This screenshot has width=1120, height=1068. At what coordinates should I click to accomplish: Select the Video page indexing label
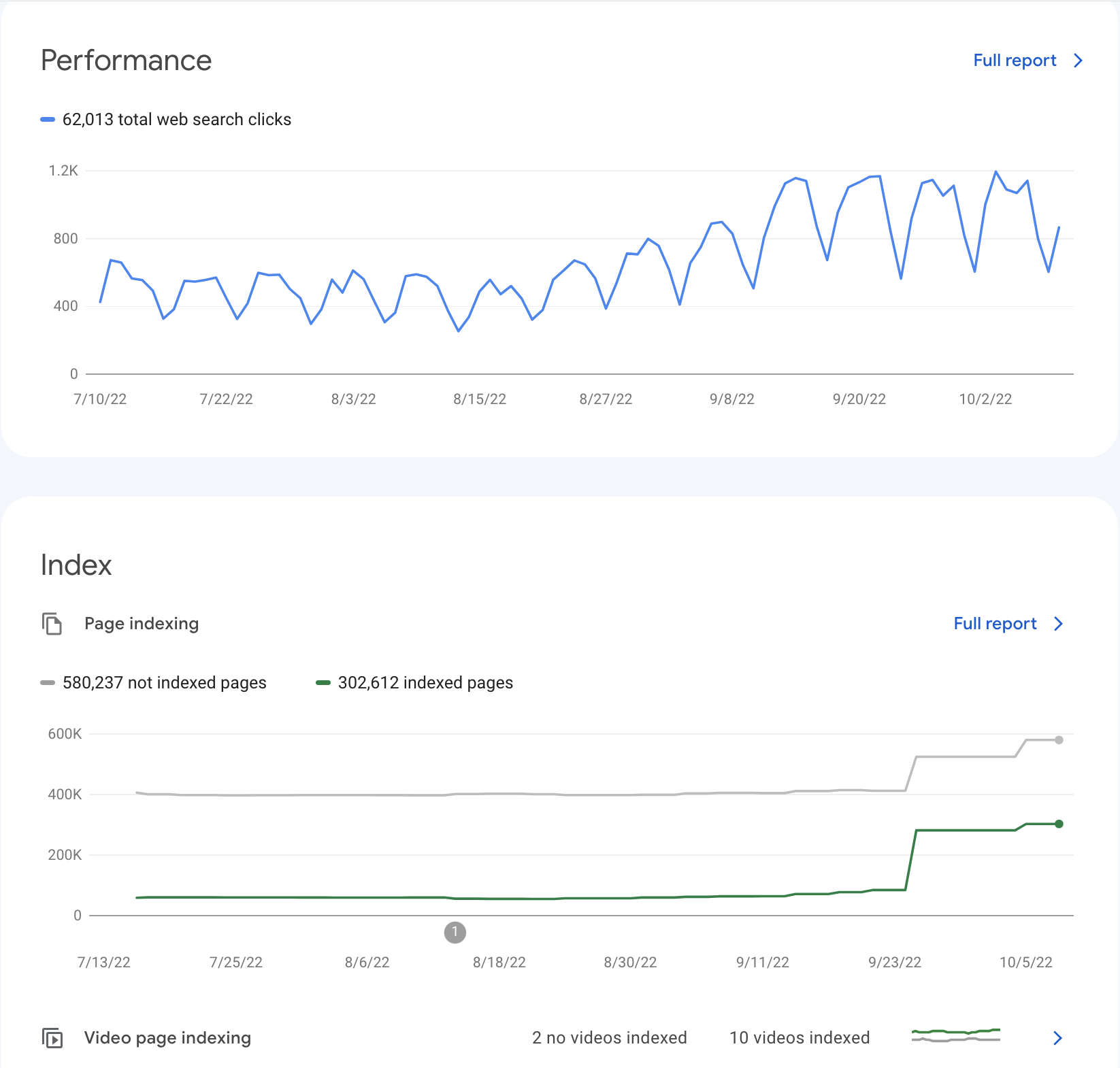click(x=167, y=1038)
